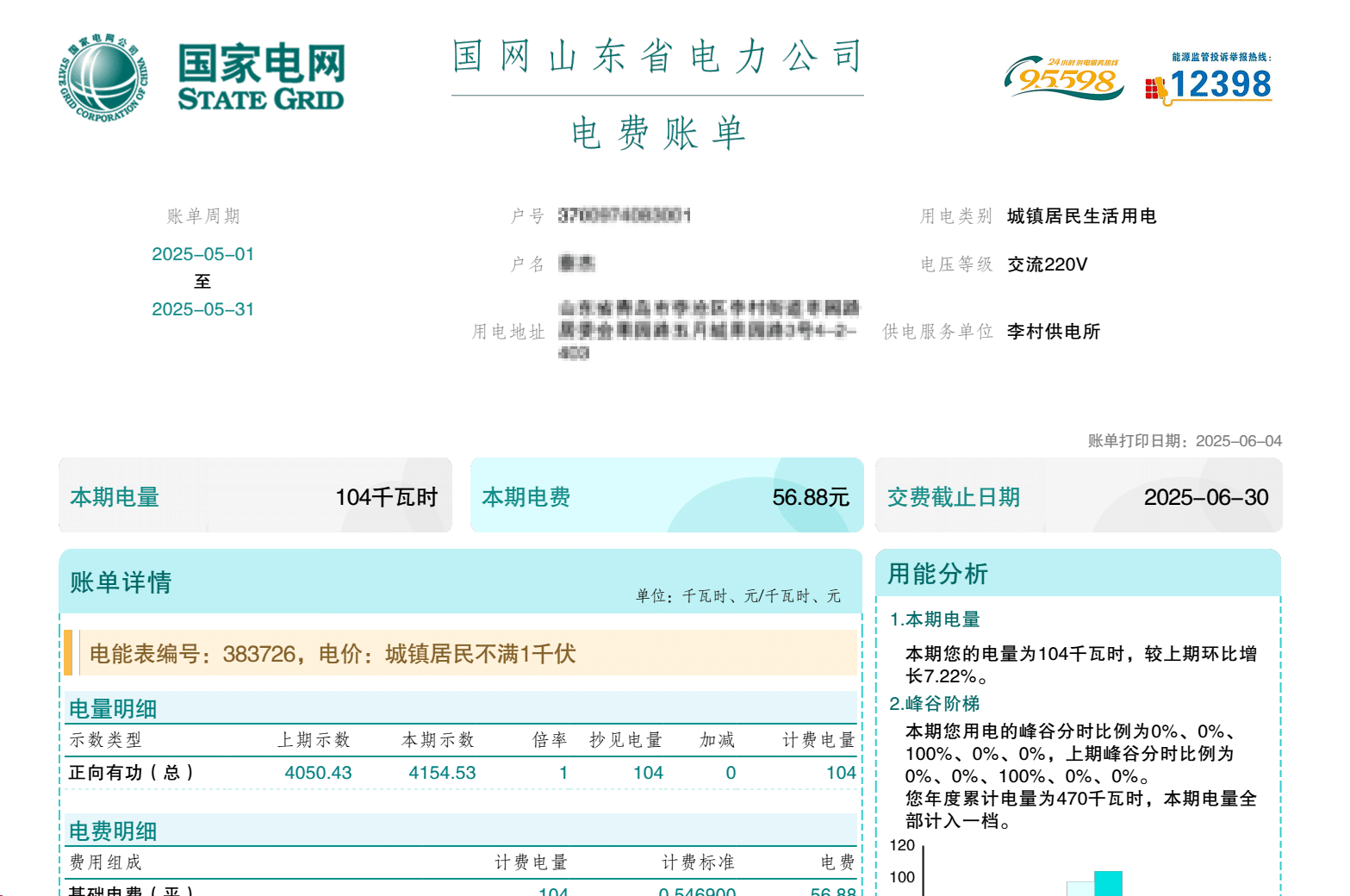The image size is (1350, 896).
Task: Select the 电费明细 table heading
Action: [x=113, y=831]
